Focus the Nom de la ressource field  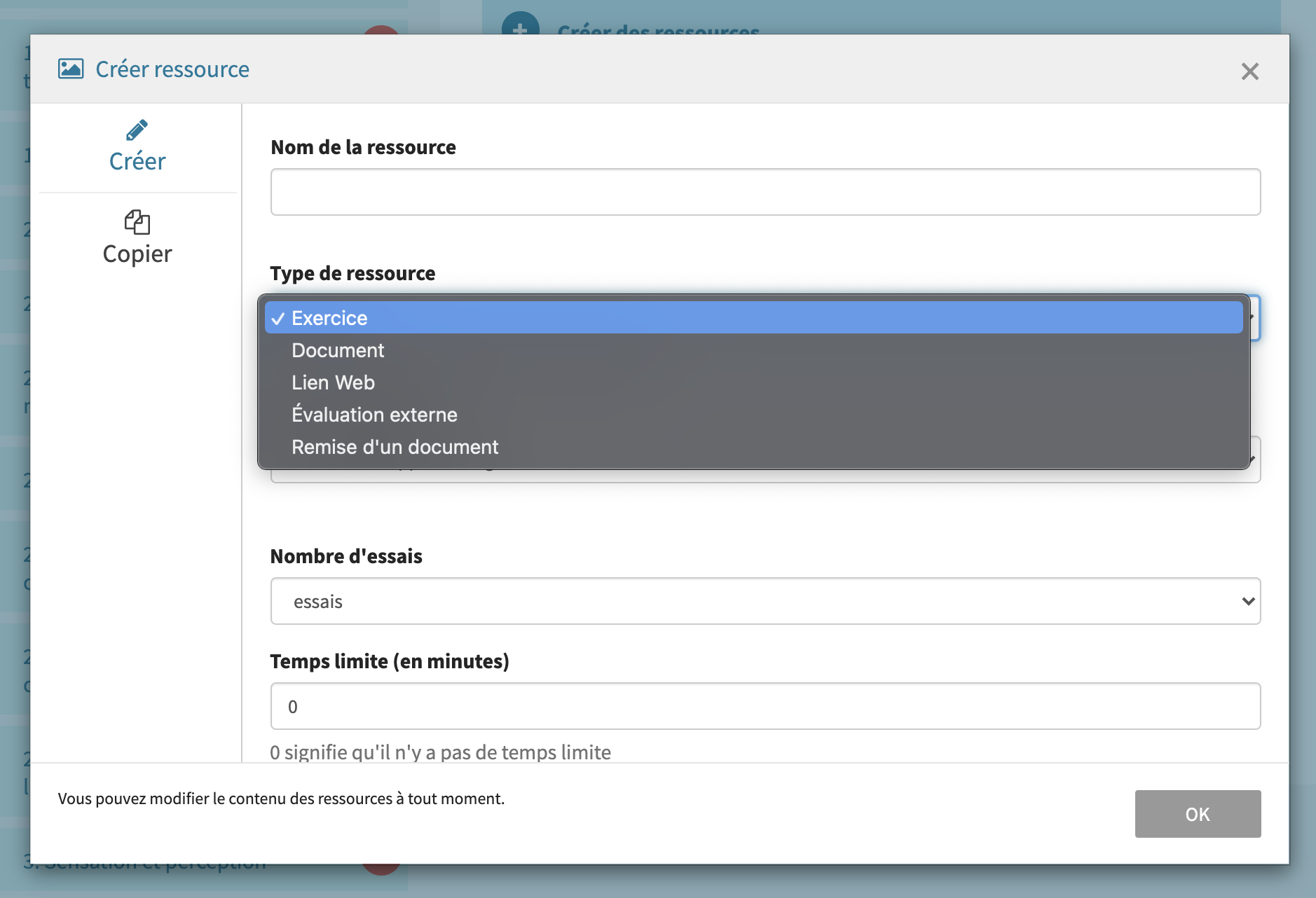(765, 192)
